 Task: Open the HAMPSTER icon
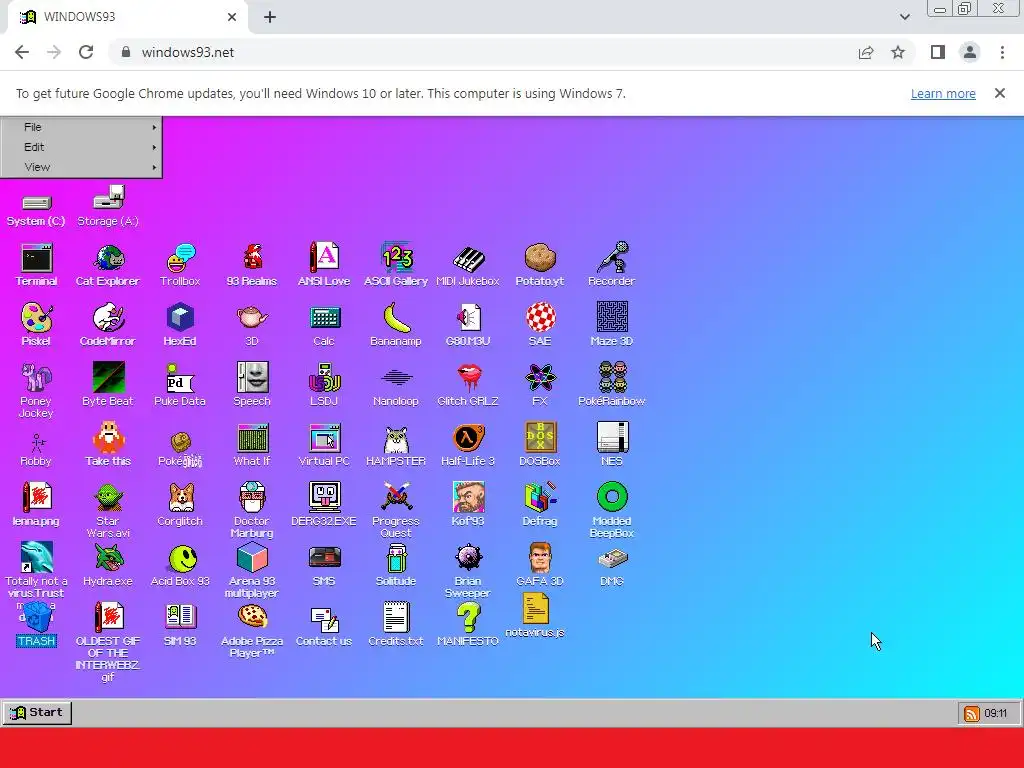tap(396, 445)
